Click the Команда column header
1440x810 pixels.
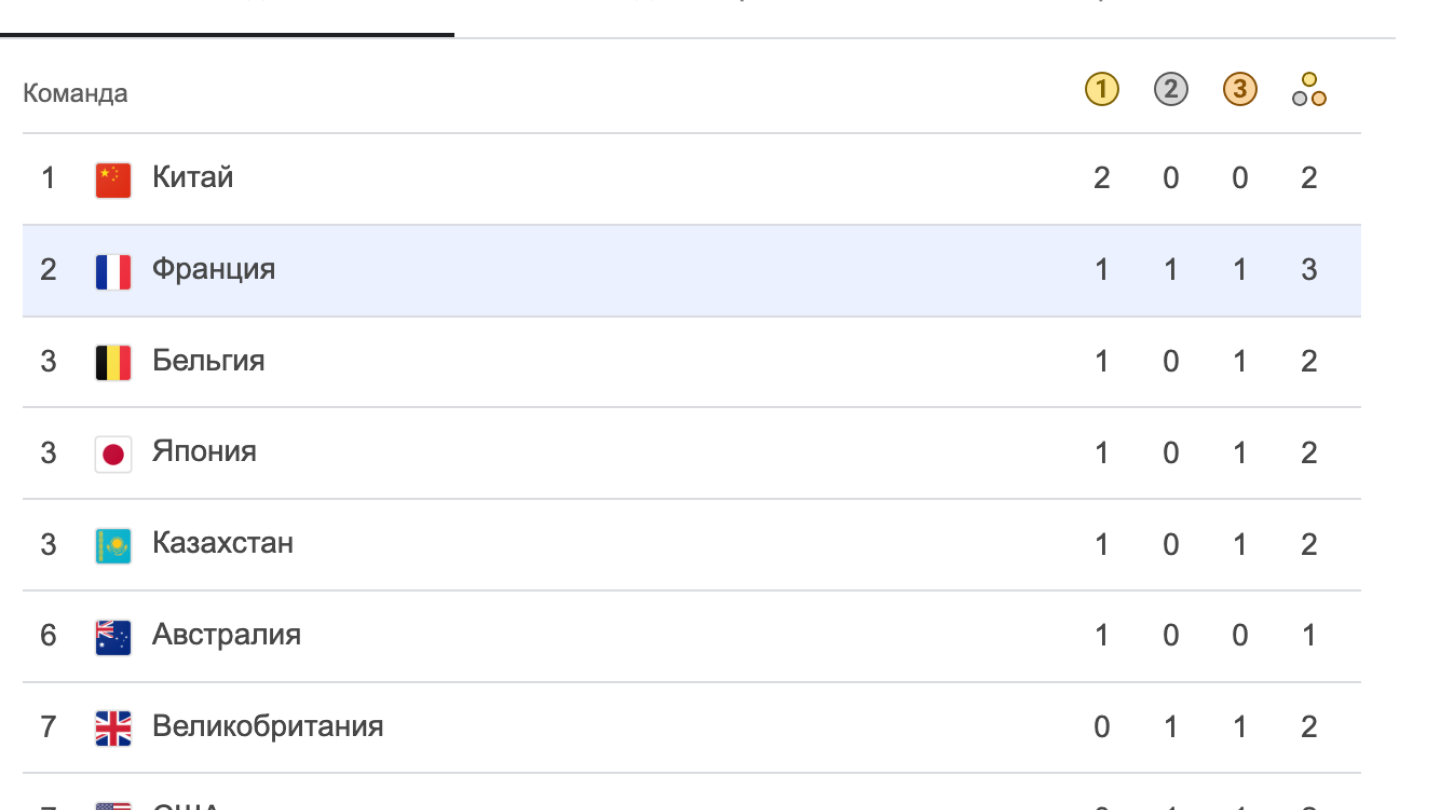pyautogui.click(x=75, y=94)
